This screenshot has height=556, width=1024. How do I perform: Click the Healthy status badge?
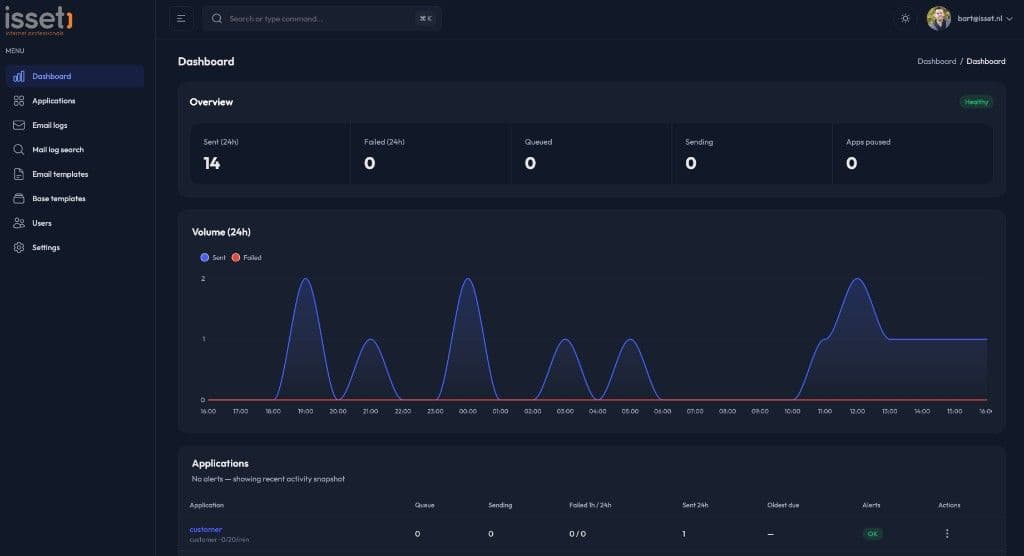coord(976,102)
